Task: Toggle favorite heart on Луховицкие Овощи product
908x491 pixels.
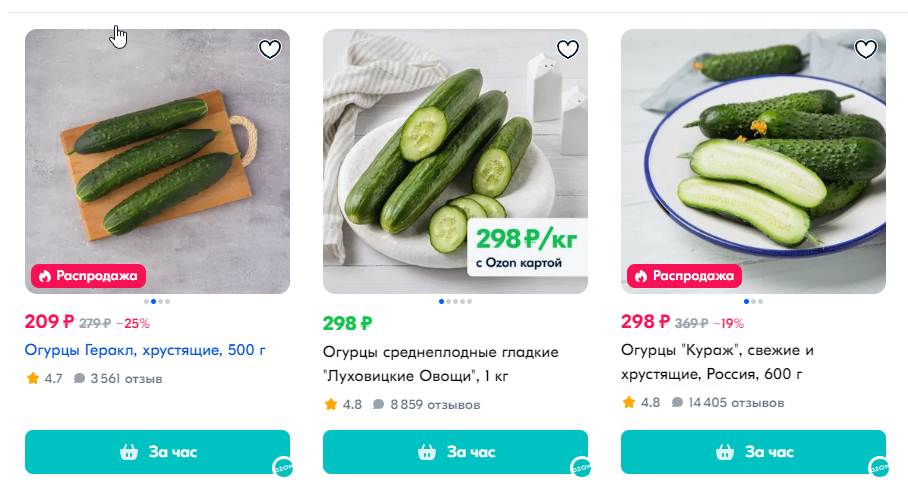Action: (x=568, y=49)
